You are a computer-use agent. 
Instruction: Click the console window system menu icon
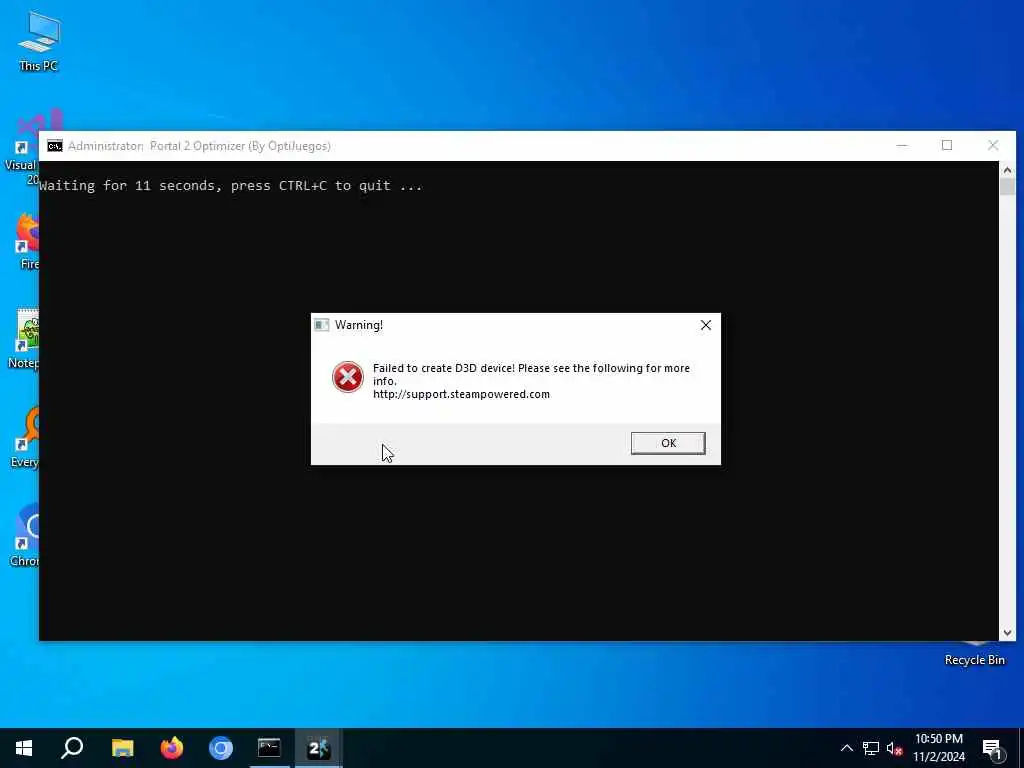point(55,146)
